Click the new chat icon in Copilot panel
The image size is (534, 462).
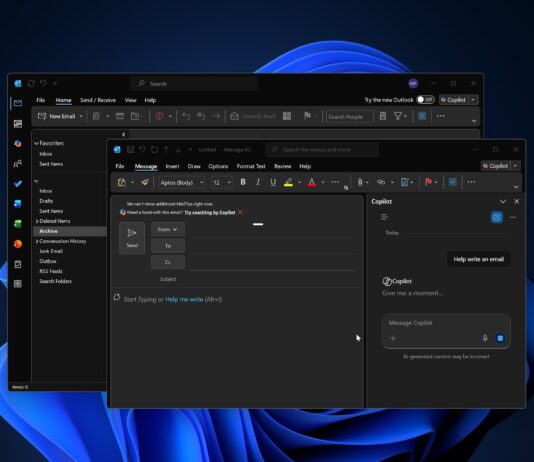[x=497, y=217]
